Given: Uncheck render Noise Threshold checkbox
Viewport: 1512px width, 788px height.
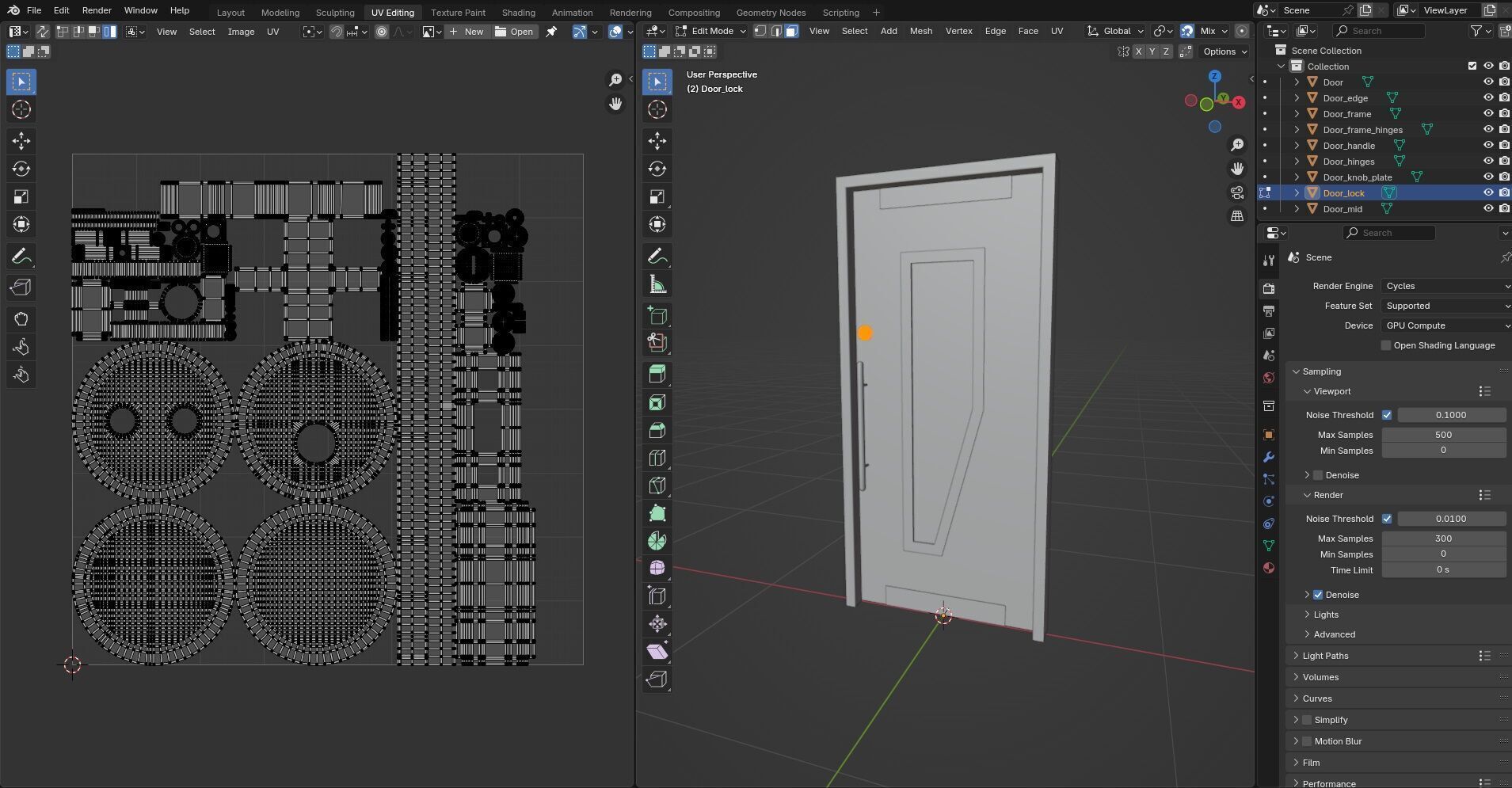Looking at the screenshot, I should tap(1387, 519).
